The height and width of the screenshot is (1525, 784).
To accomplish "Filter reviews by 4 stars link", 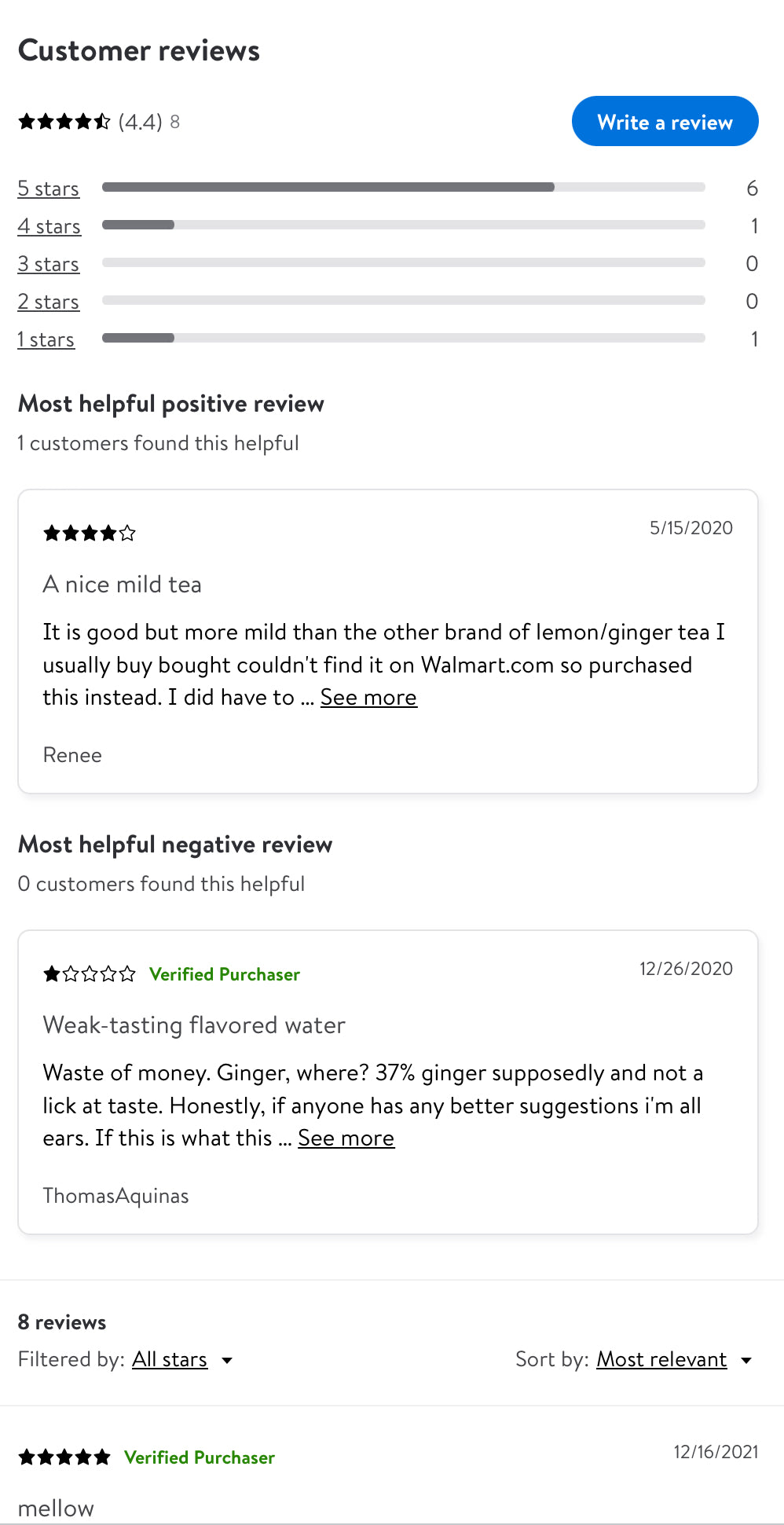I will click(x=49, y=226).
